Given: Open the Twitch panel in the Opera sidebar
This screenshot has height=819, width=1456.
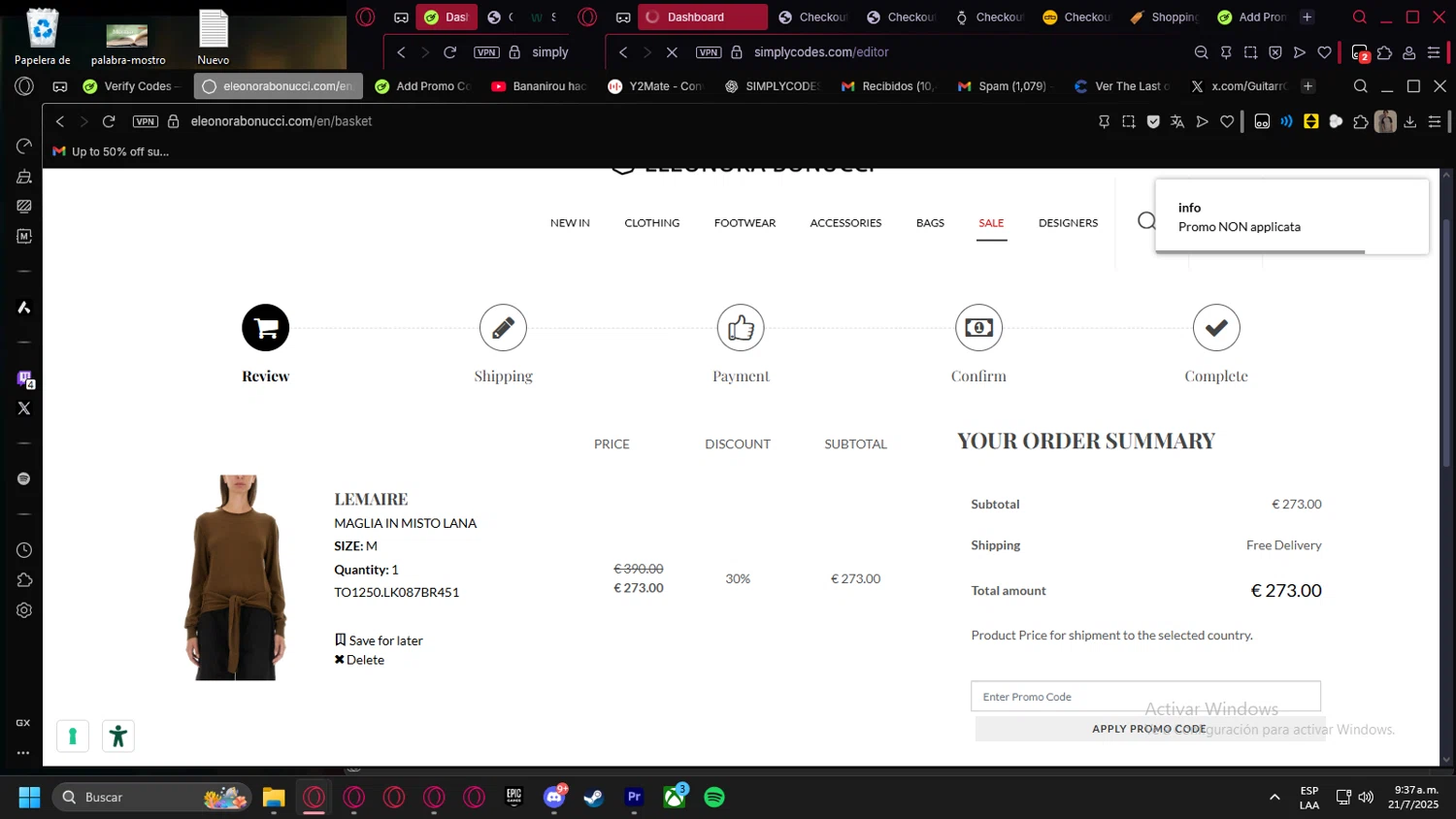Looking at the screenshot, I should [x=24, y=378].
